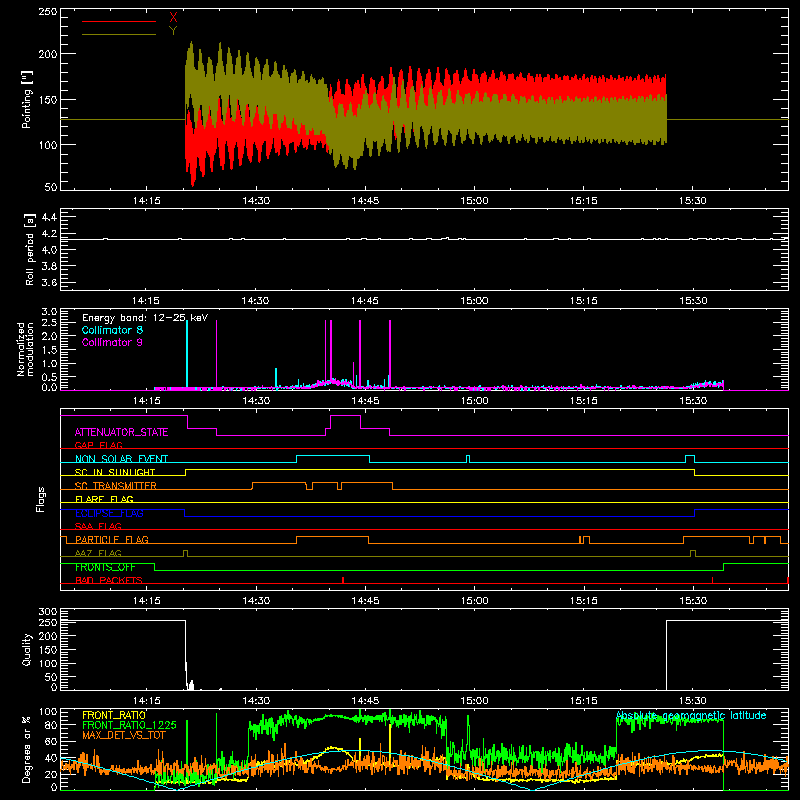The height and width of the screenshot is (800, 800).
Task: Click the '4.2' tick on Roll period axis
Action: coord(49,234)
